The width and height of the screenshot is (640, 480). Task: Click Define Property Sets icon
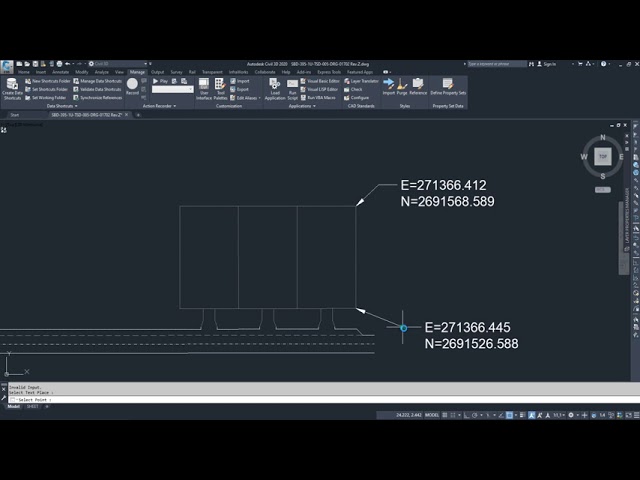point(447,86)
